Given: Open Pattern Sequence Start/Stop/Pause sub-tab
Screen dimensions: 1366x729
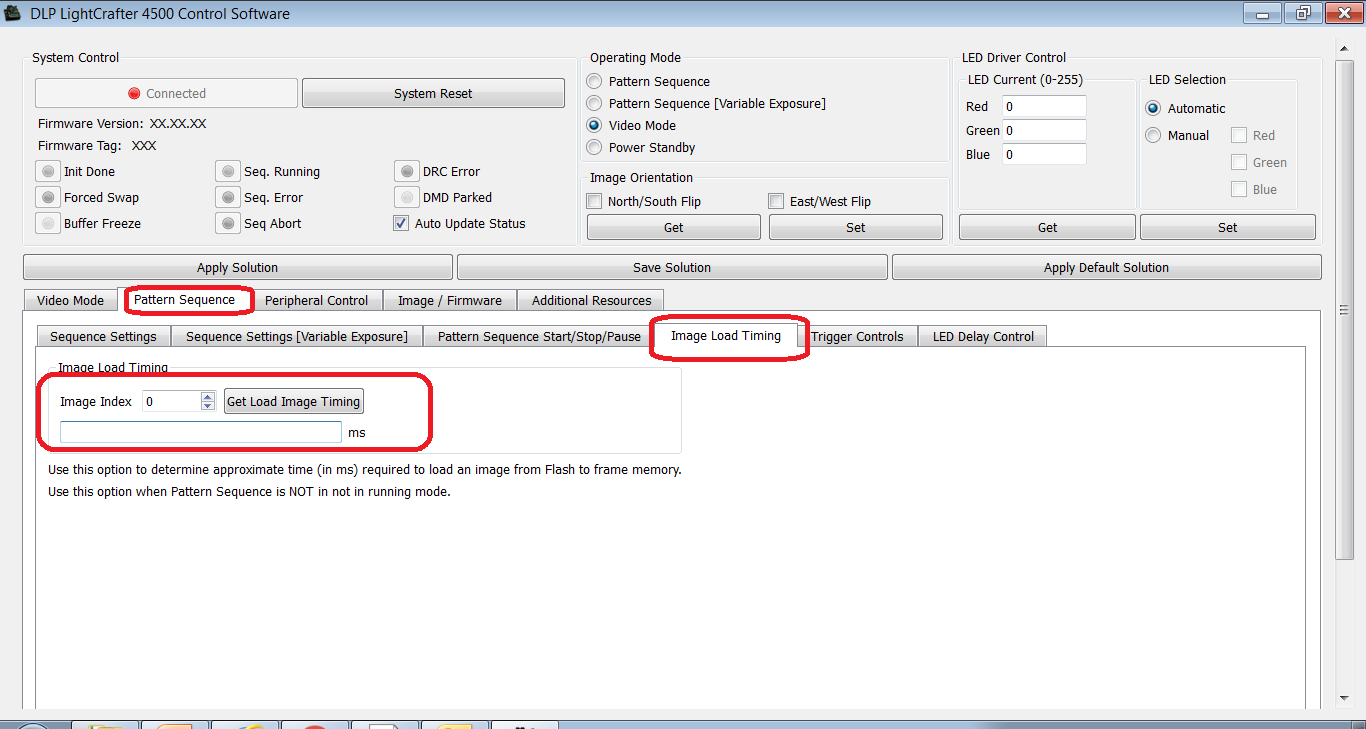Looking at the screenshot, I should pos(539,336).
